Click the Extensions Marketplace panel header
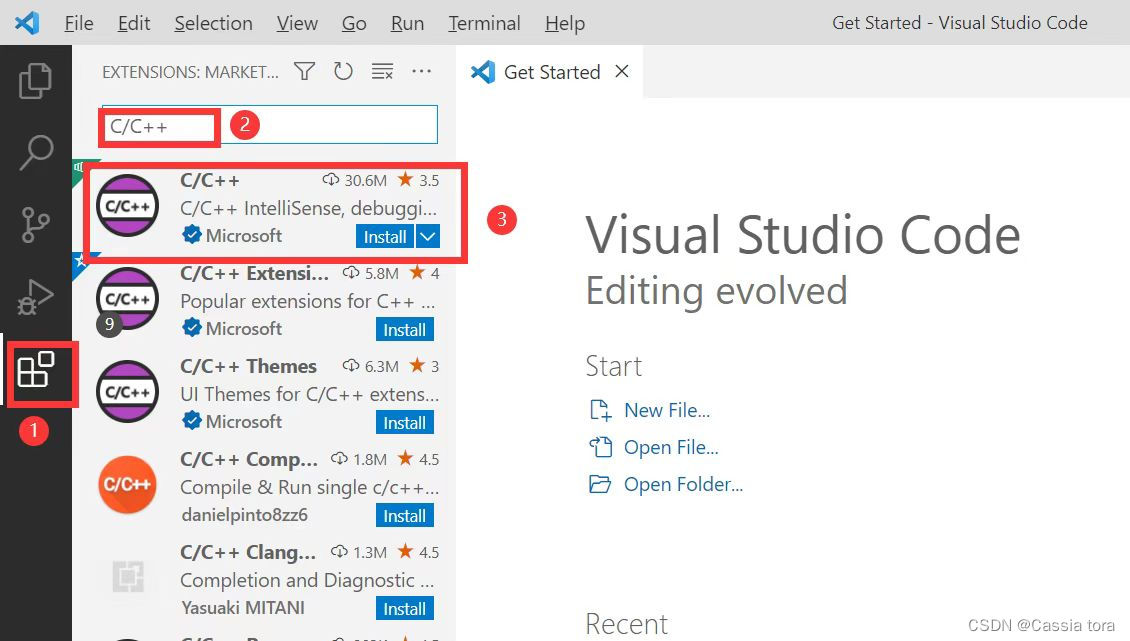Screen dimensions: 1130x641 point(190,72)
